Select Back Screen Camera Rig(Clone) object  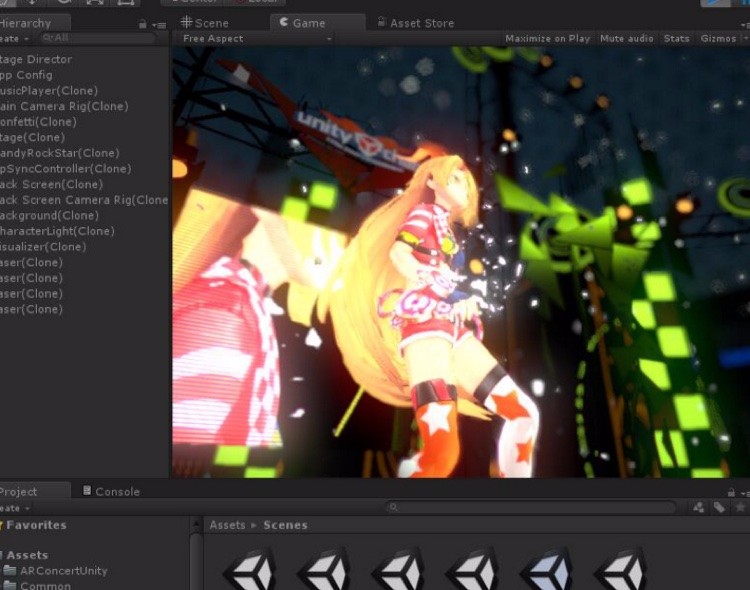[x=84, y=200]
